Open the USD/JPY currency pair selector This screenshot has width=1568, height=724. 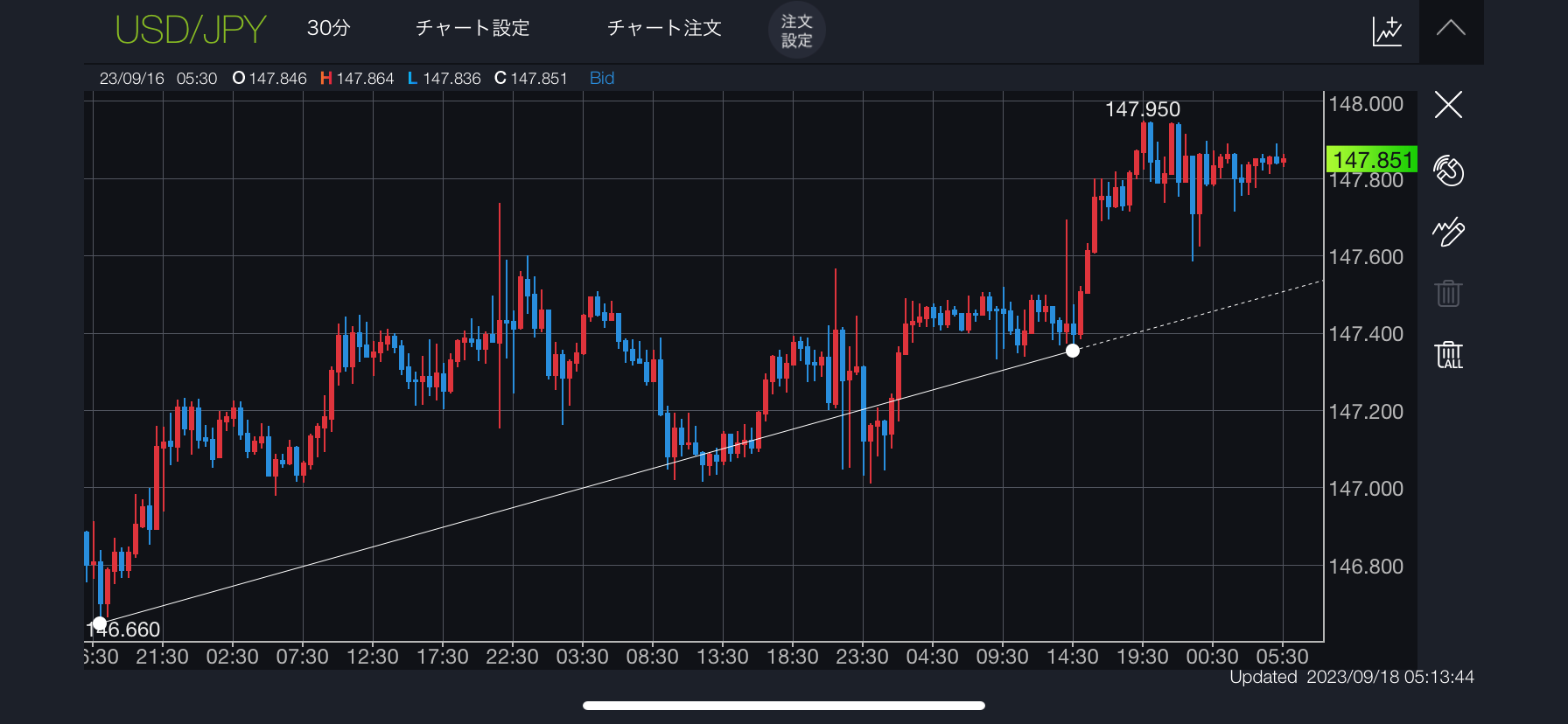[x=191, y=30]
